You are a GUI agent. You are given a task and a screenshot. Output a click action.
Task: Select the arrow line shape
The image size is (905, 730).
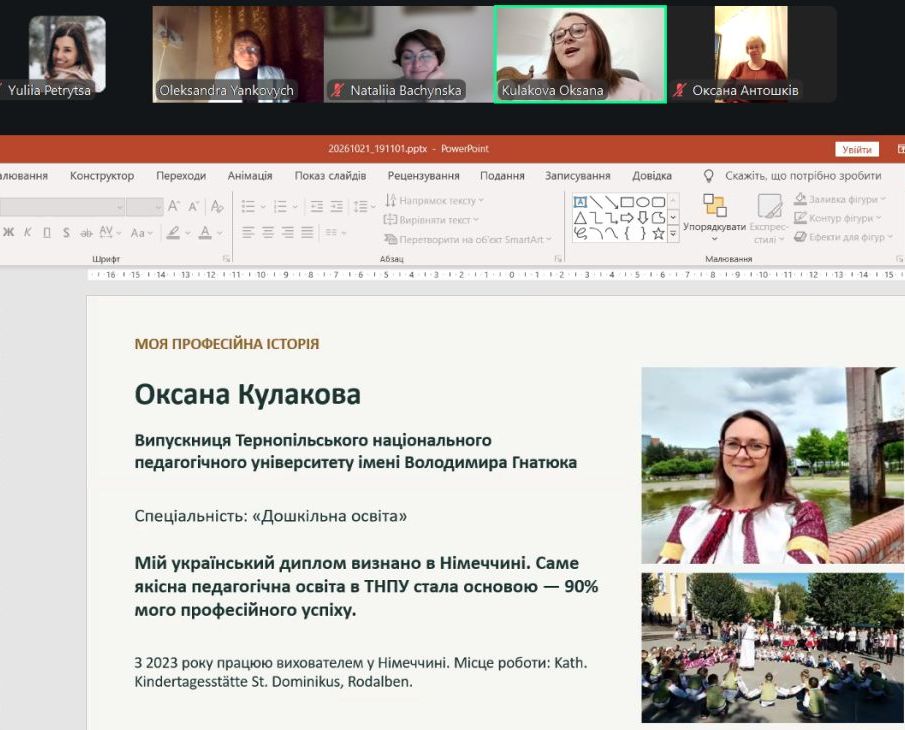pyautogui.click(x=611, y=202)
